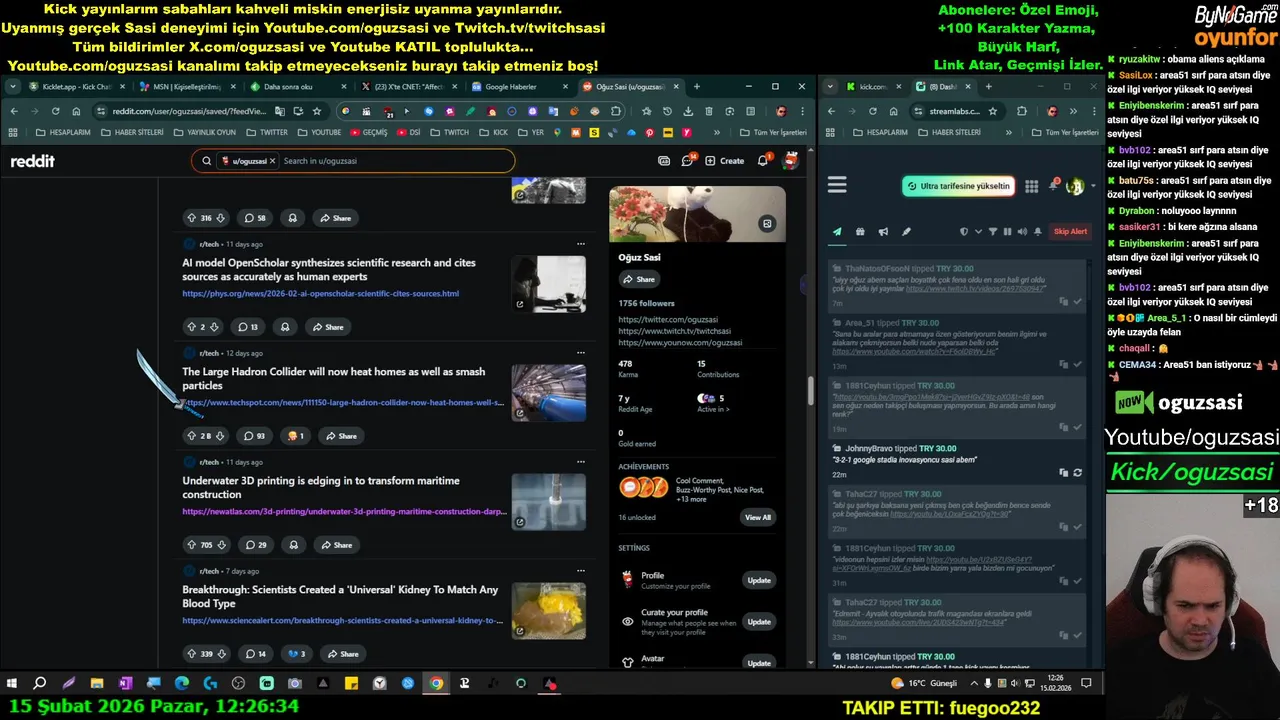Open options menu for Universal Kidney post
Viewport: 1280px width, 720px height.
point(580,571)
